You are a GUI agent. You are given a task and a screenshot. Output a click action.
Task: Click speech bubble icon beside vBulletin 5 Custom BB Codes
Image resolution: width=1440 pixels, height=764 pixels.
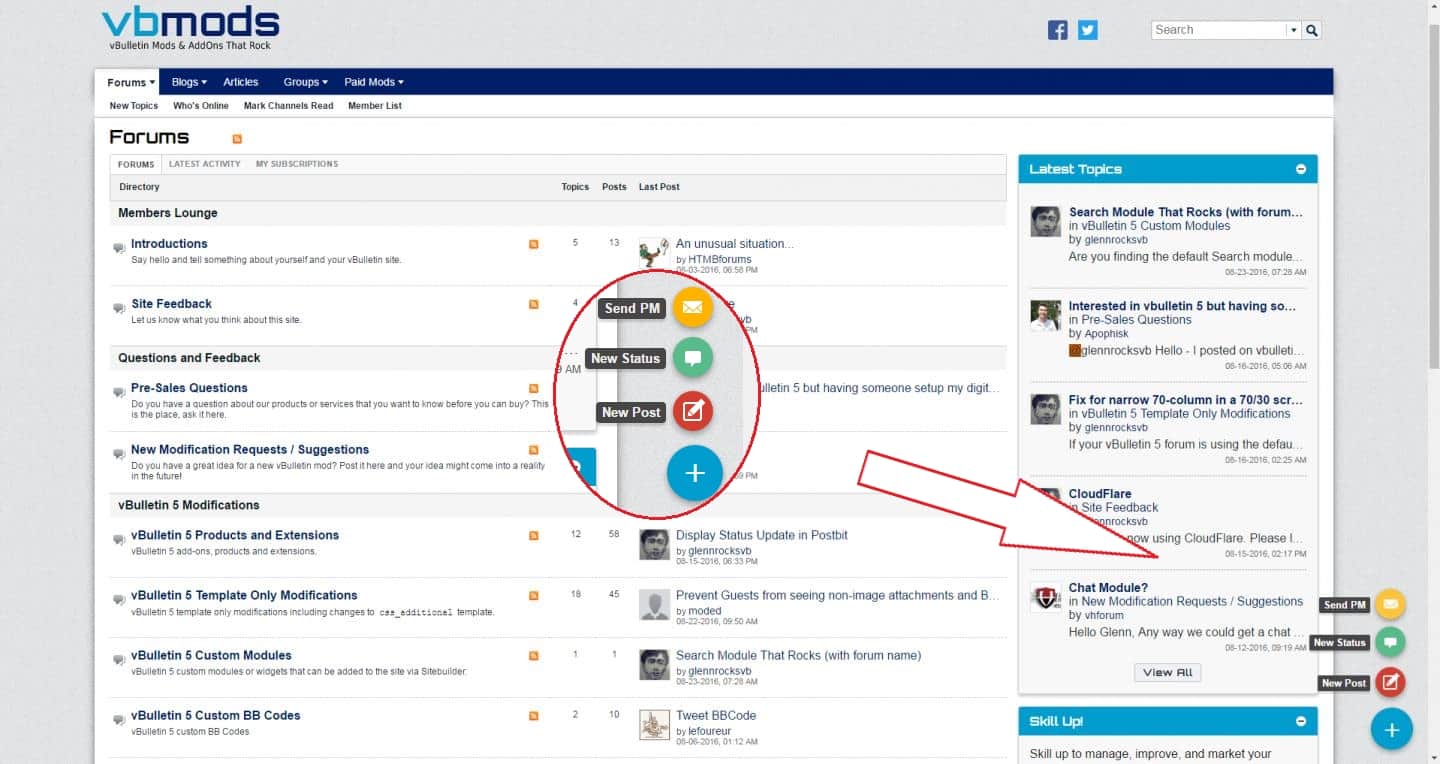pyautogui.click(x=119, y=720)
